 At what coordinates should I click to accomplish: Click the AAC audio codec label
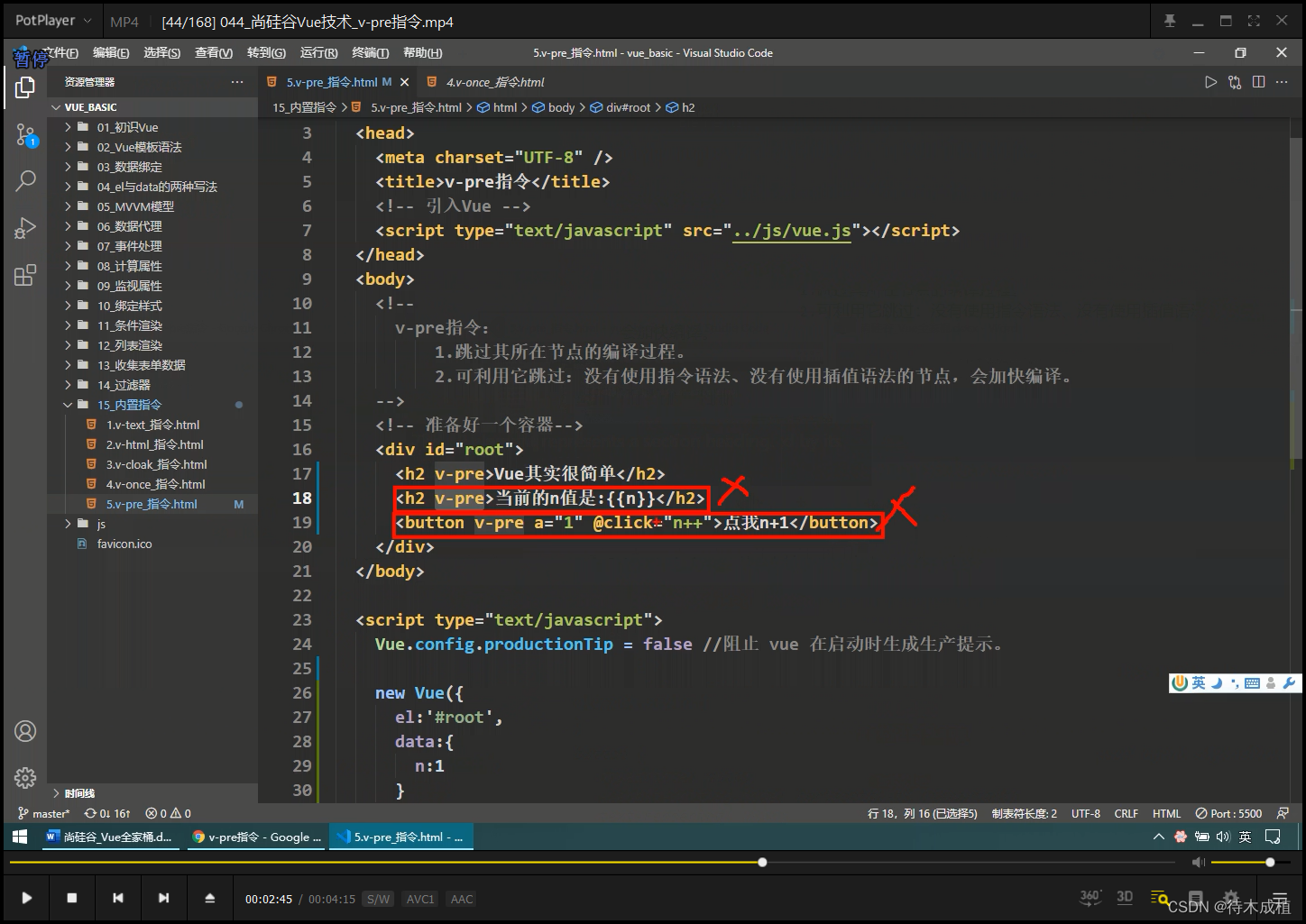coord(462,899)
